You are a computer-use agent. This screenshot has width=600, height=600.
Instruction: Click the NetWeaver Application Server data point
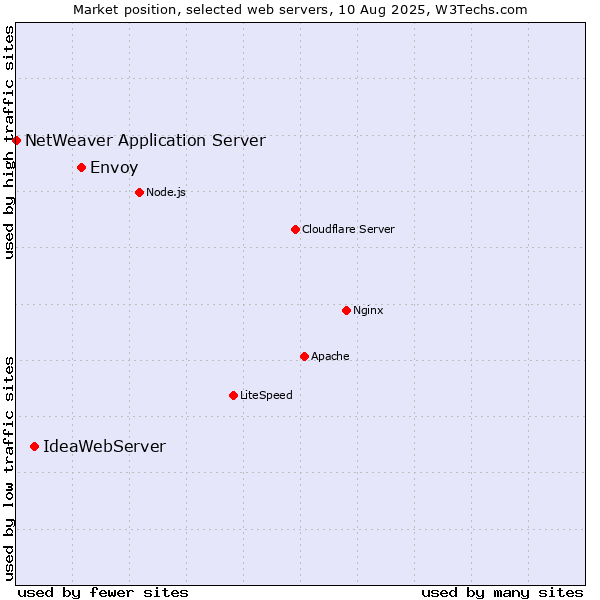16,140
